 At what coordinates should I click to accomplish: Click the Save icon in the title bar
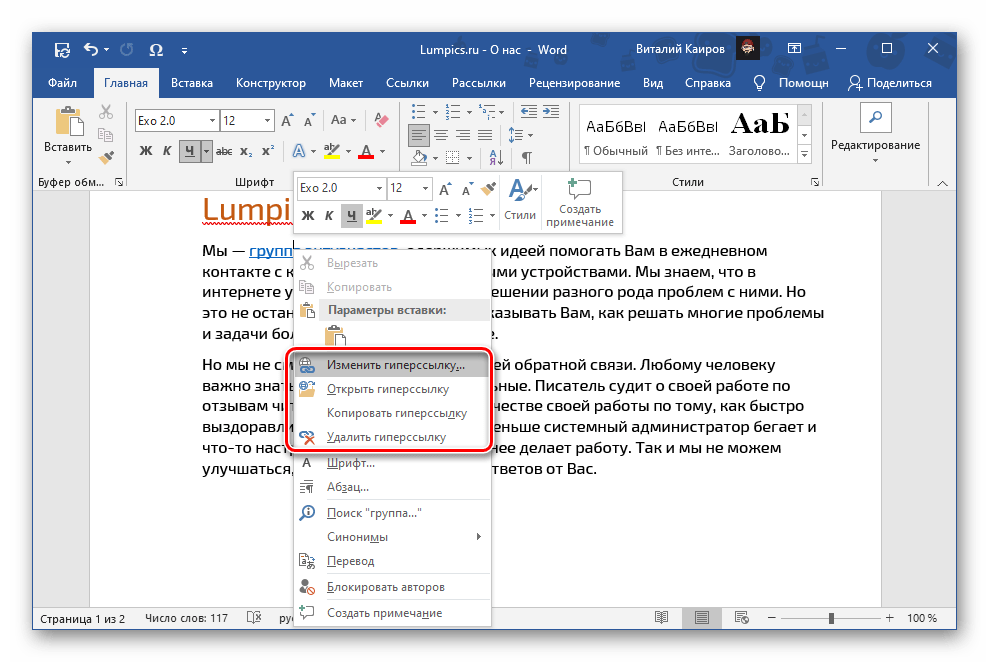tap(62, 49)
